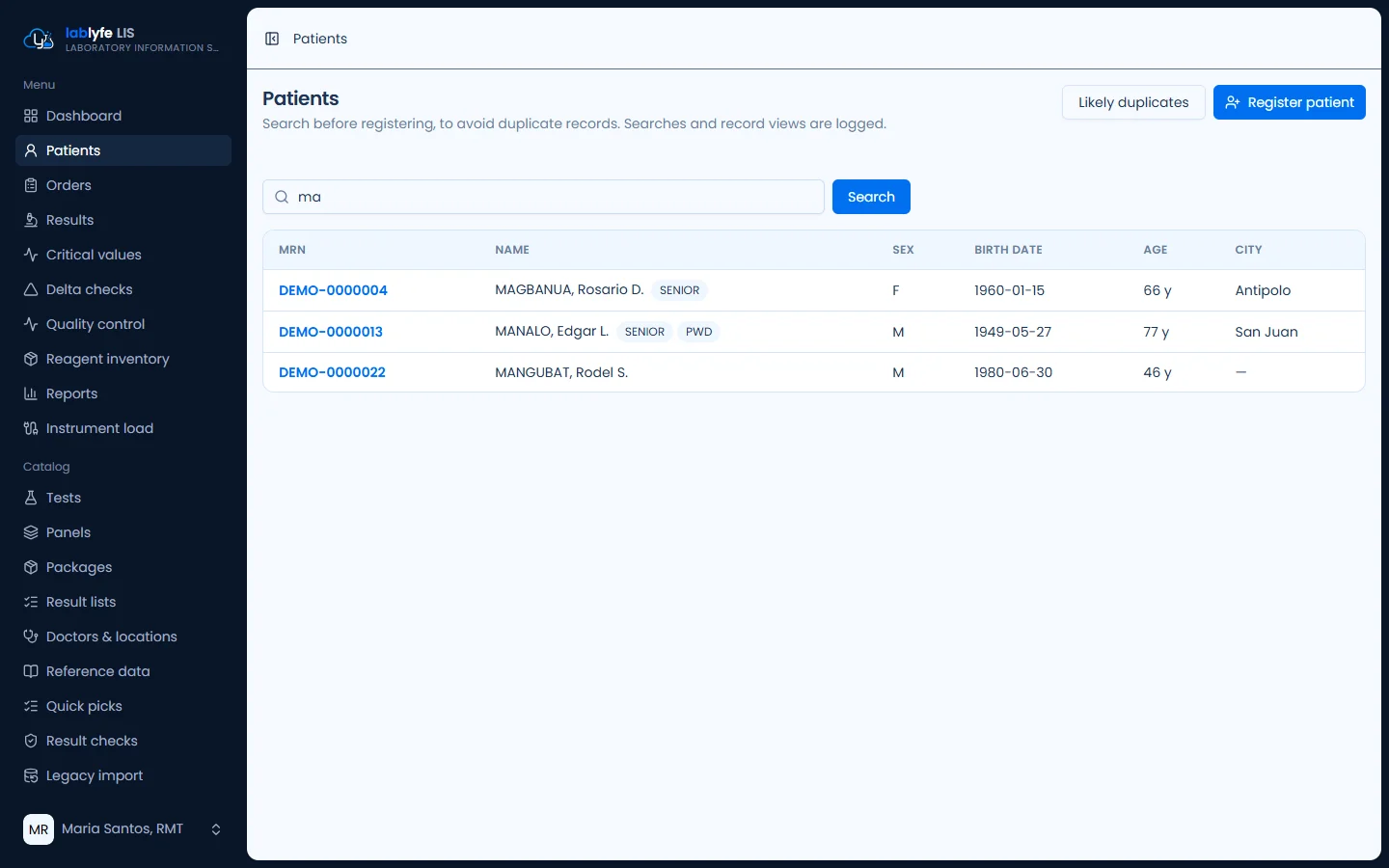Click the SENIOR badge on MANALO row
The height and width of the screenshot is (868, 1389).
[x=644, y=332]
